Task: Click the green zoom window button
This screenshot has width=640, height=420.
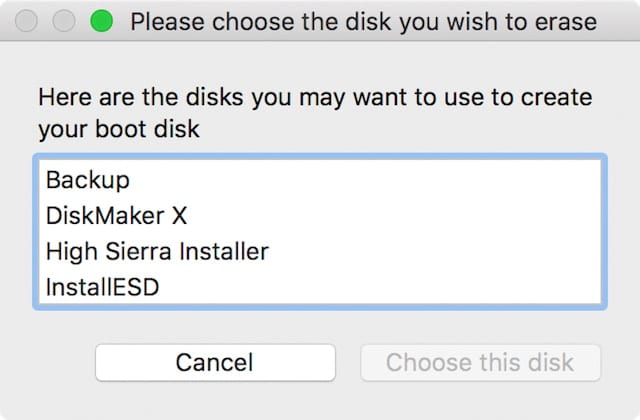Action: (x=102, y=21)
